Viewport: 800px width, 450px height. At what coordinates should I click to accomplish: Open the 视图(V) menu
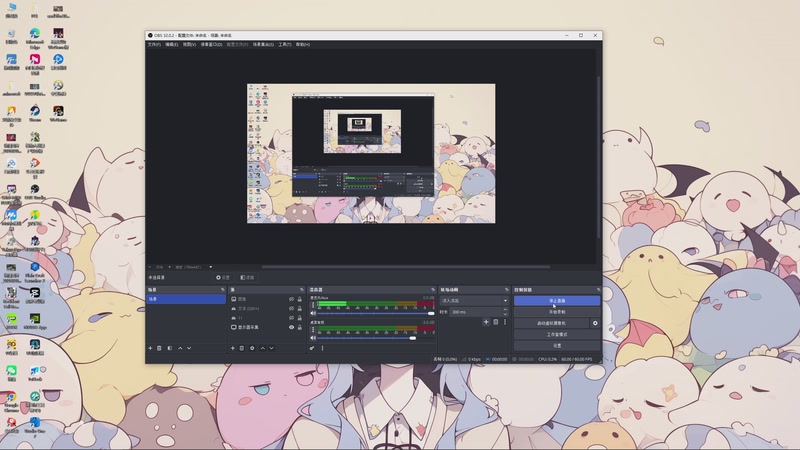point(189,44)
